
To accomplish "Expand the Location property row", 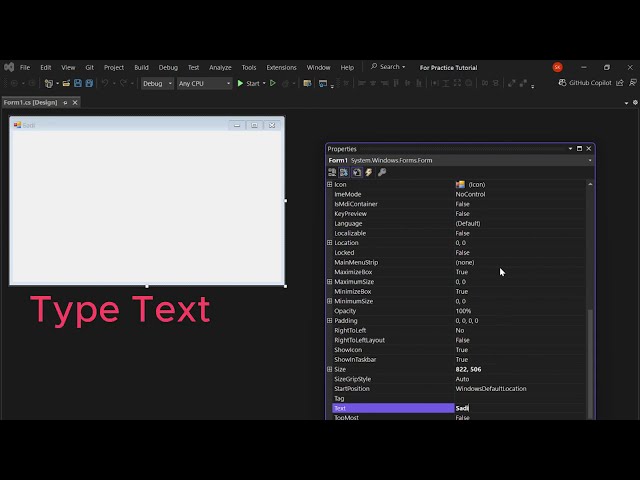I will tap(329, 243).
